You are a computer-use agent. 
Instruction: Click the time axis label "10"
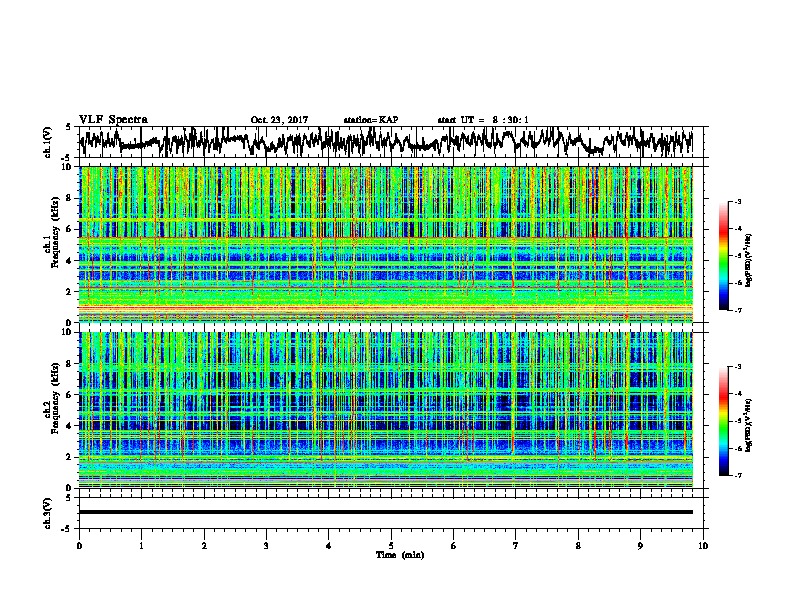click(x=703, y=546)
